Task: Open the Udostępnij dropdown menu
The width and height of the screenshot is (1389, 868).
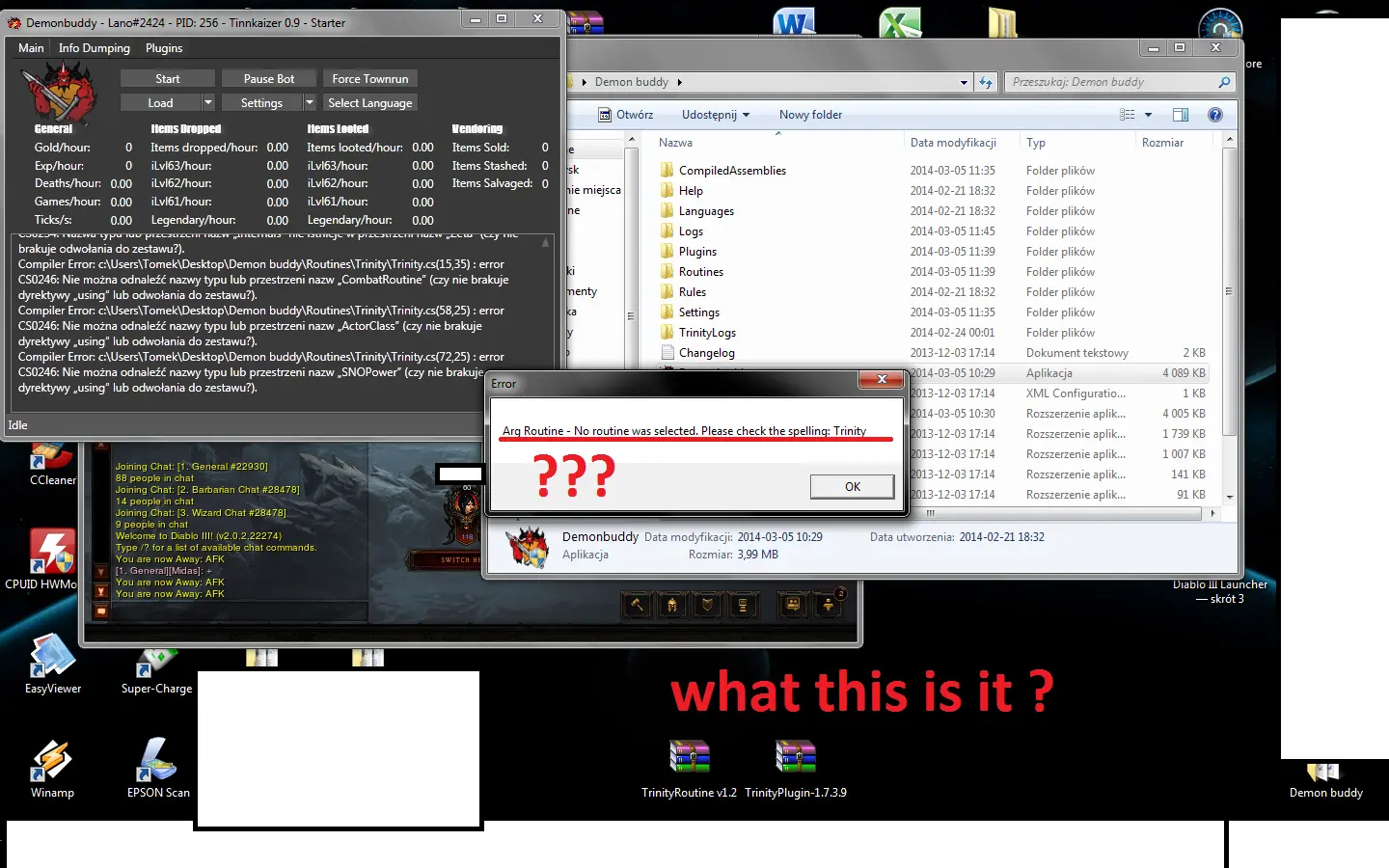Action: 715,115
